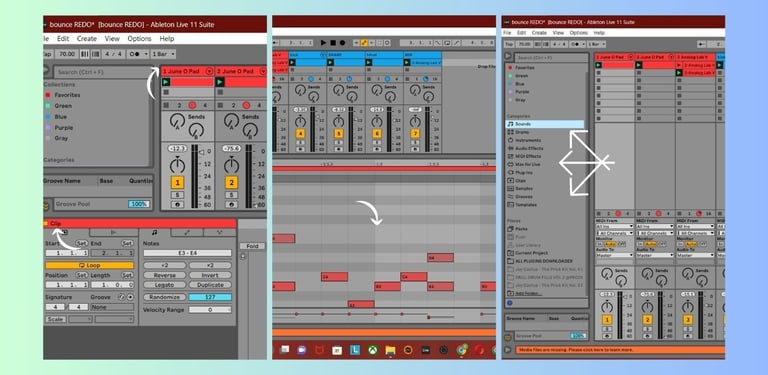The image size is (768, 375).
Task: Open the Envelopes tab icon in Clip view
Action: (x=187, y=233)
